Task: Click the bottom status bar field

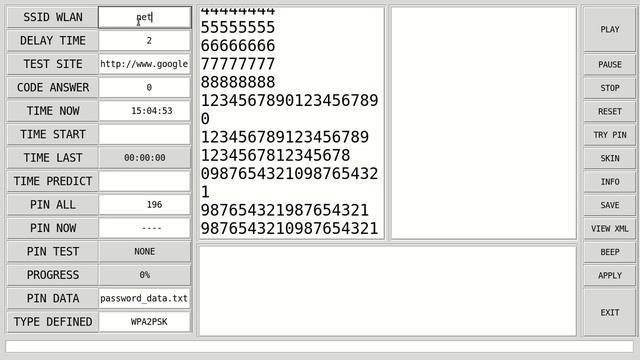Action: tap(320, 347)
